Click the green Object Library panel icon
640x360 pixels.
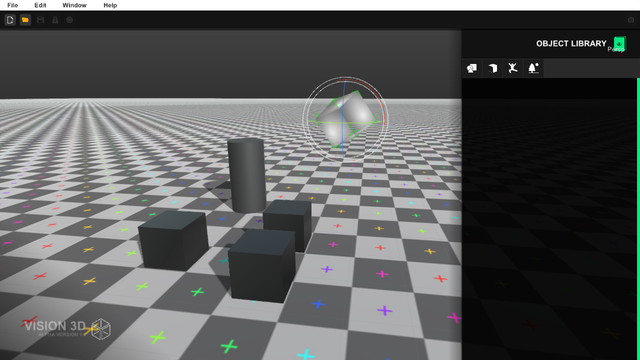(620, 44)
